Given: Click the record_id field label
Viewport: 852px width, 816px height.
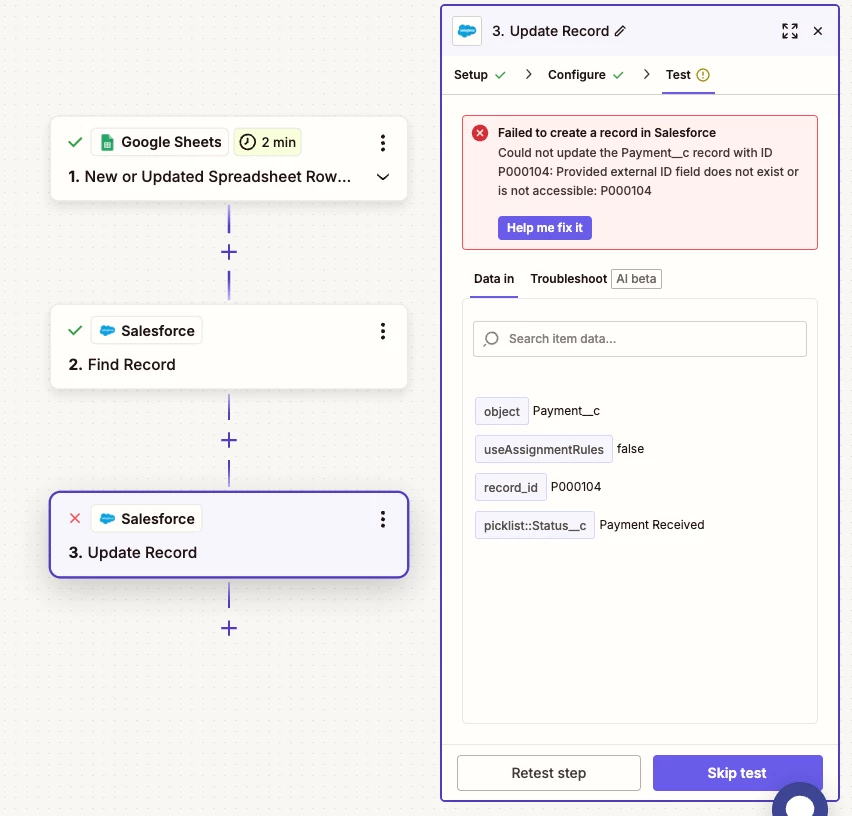Looking at the screenshot, I should pos(510,487).
